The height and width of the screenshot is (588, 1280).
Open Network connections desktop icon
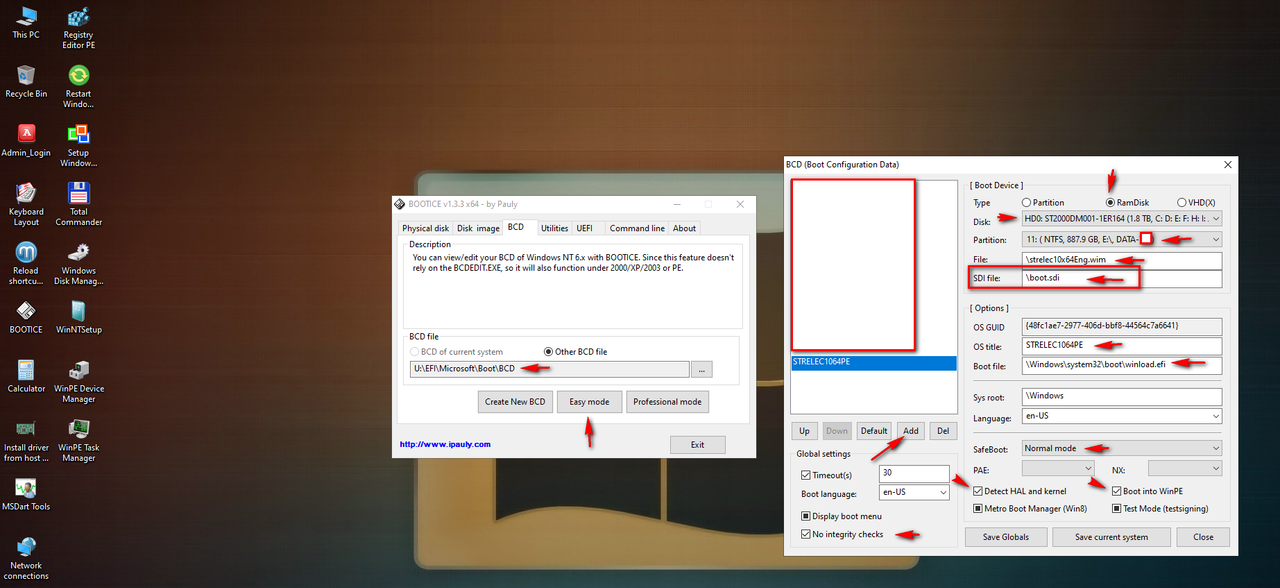[x=26, y=559]
